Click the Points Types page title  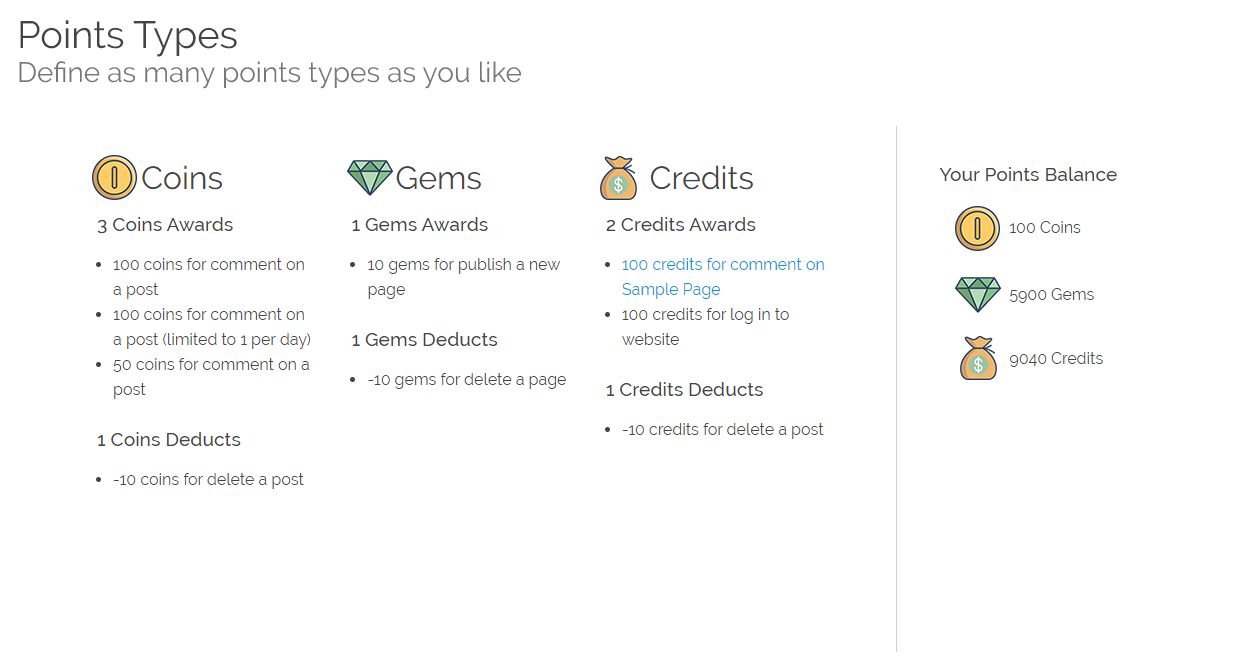point(128,35)
